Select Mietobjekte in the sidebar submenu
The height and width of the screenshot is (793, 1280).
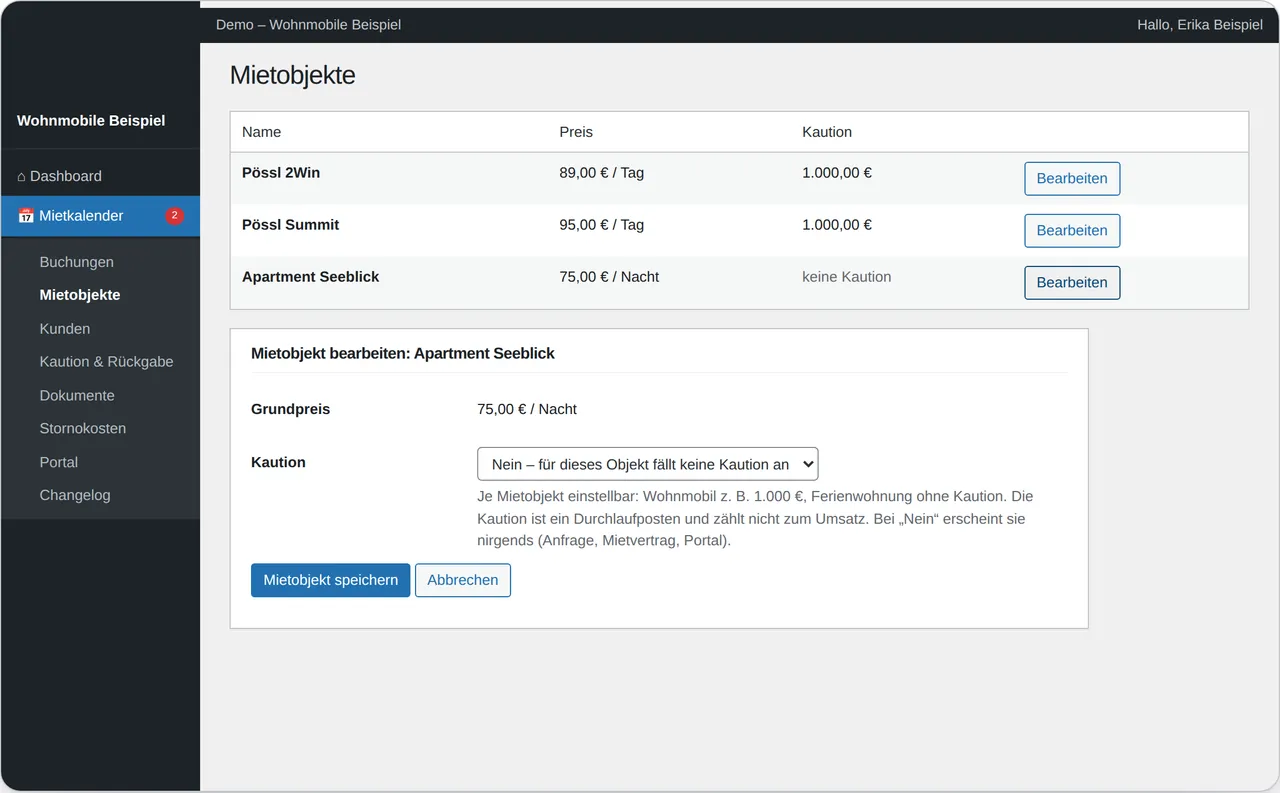click(x=80, y=295)
